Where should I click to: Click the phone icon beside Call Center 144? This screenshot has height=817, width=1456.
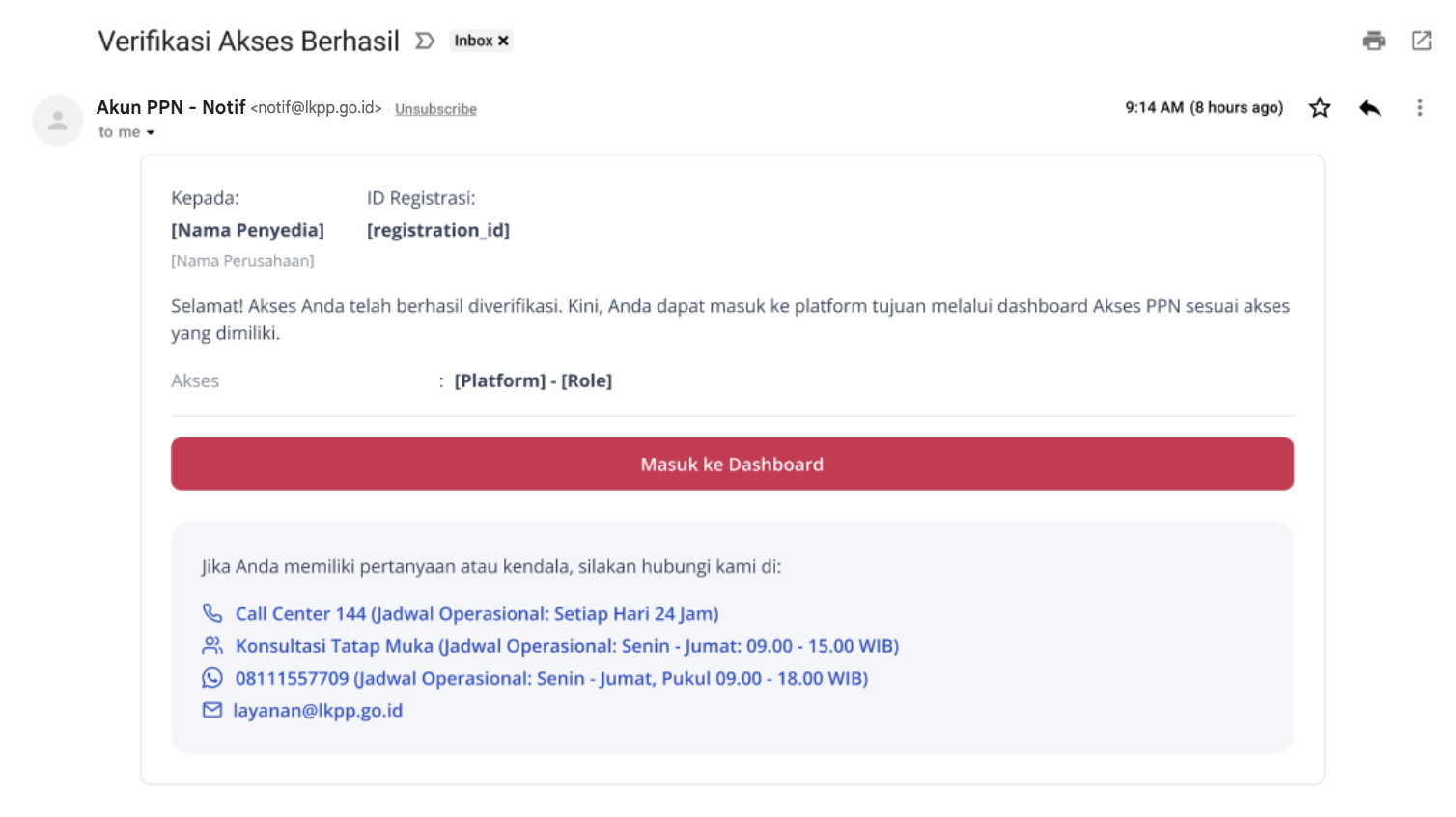(x=212, y=613)
